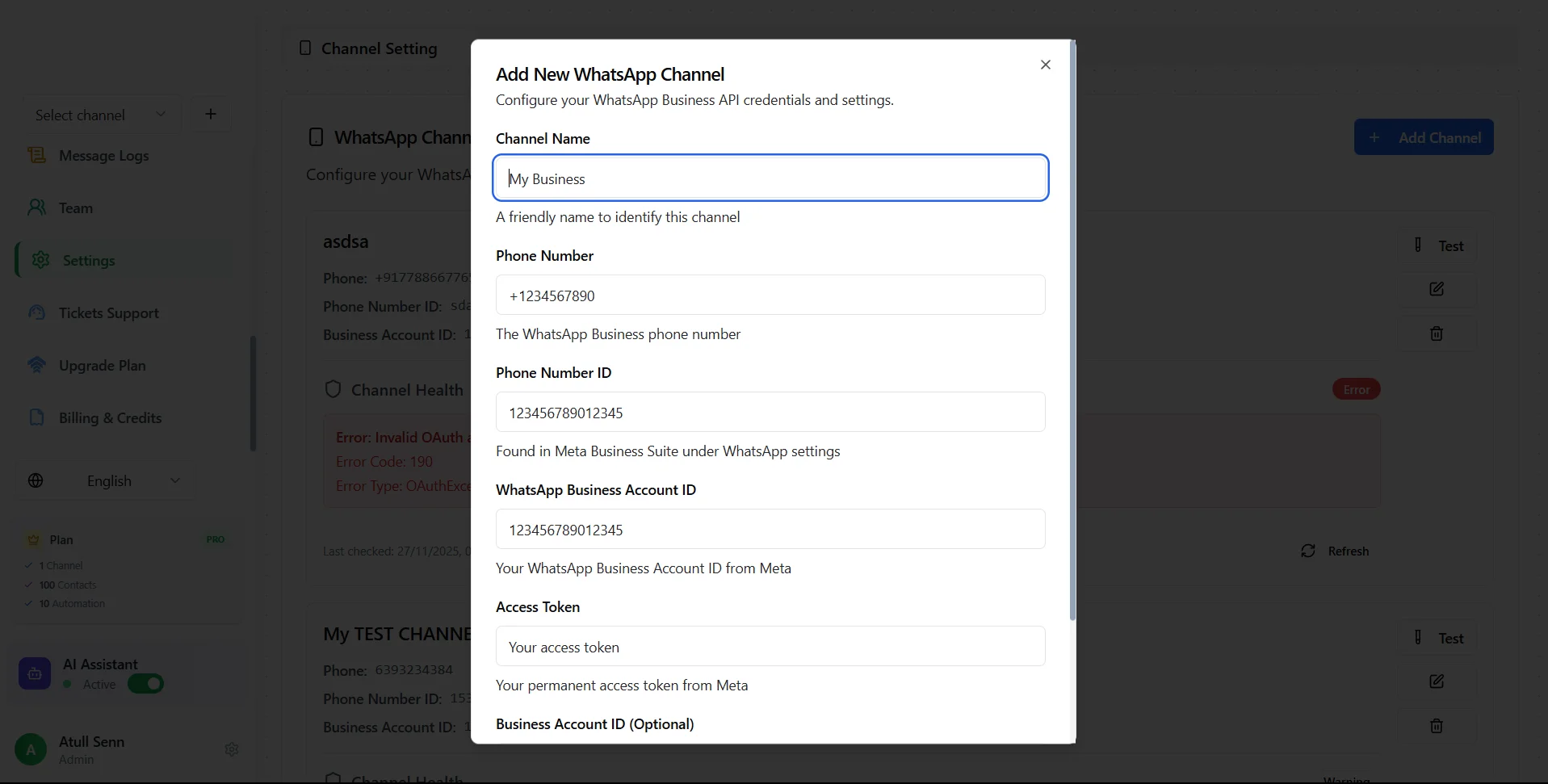Screen dimensions: 1548x784
Task: Click the Add Channel button
Action: (x=1424, y=137)
